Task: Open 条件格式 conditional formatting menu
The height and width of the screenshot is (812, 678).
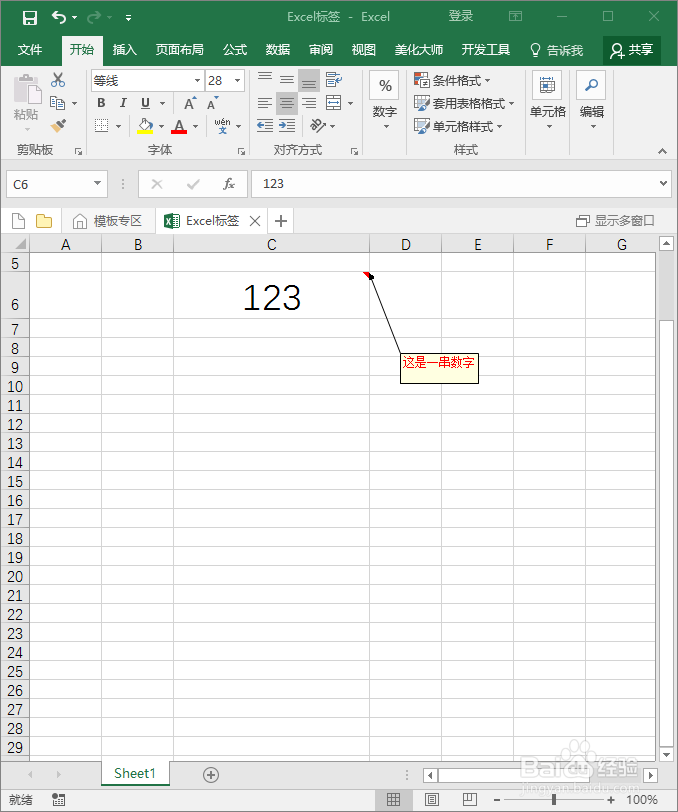Action: coord(452,80)
